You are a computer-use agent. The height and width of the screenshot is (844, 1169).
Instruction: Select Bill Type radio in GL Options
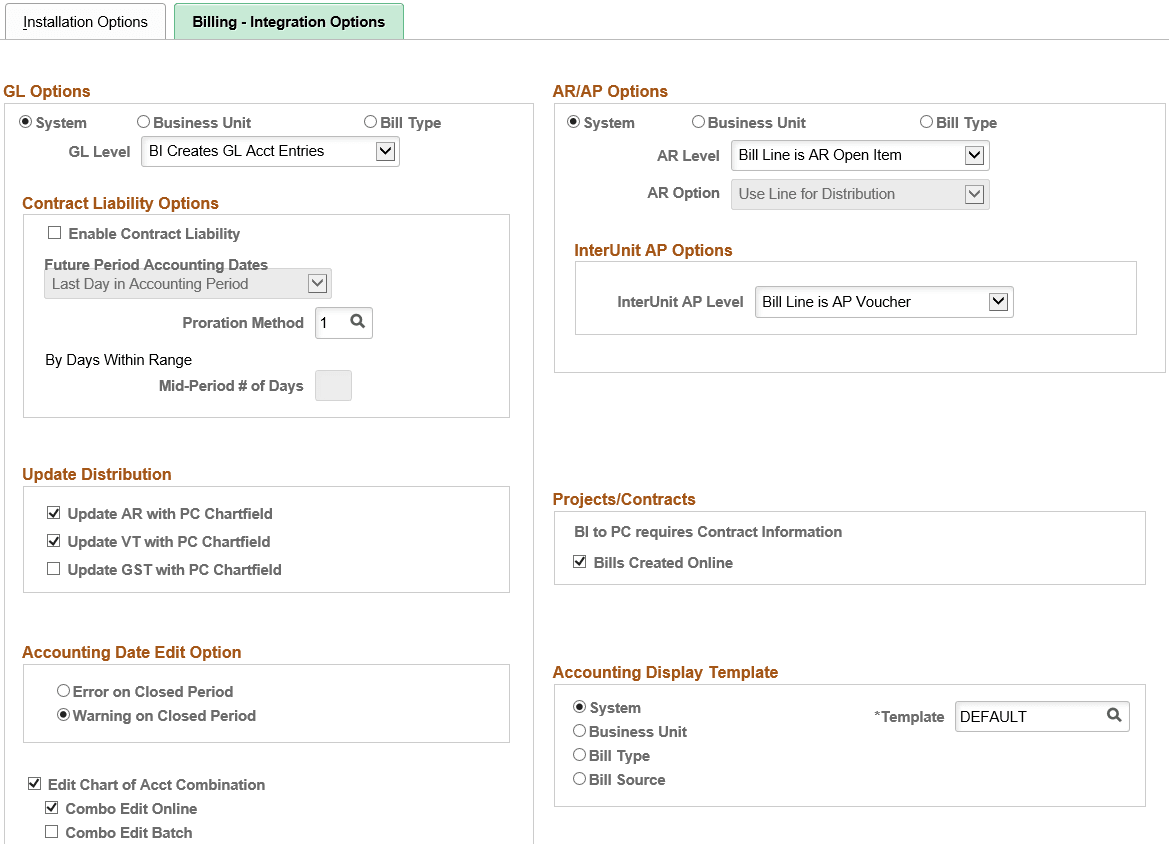tap(369, 121)
